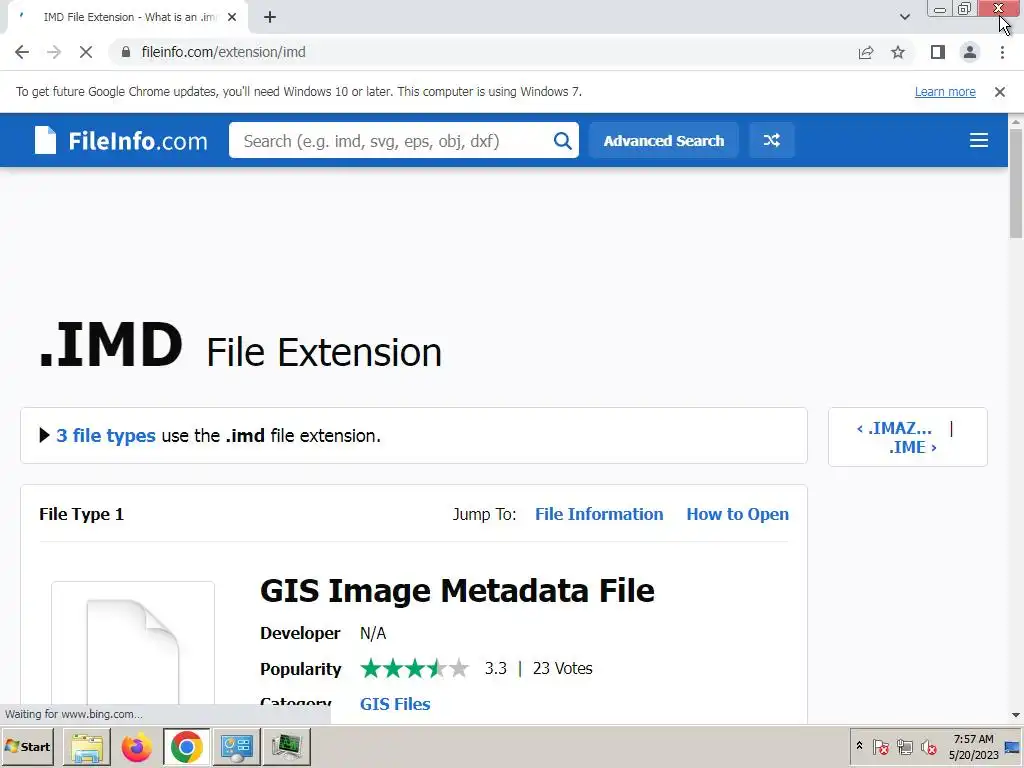Switch to Chrome in the taskbar

coord(187,747)
